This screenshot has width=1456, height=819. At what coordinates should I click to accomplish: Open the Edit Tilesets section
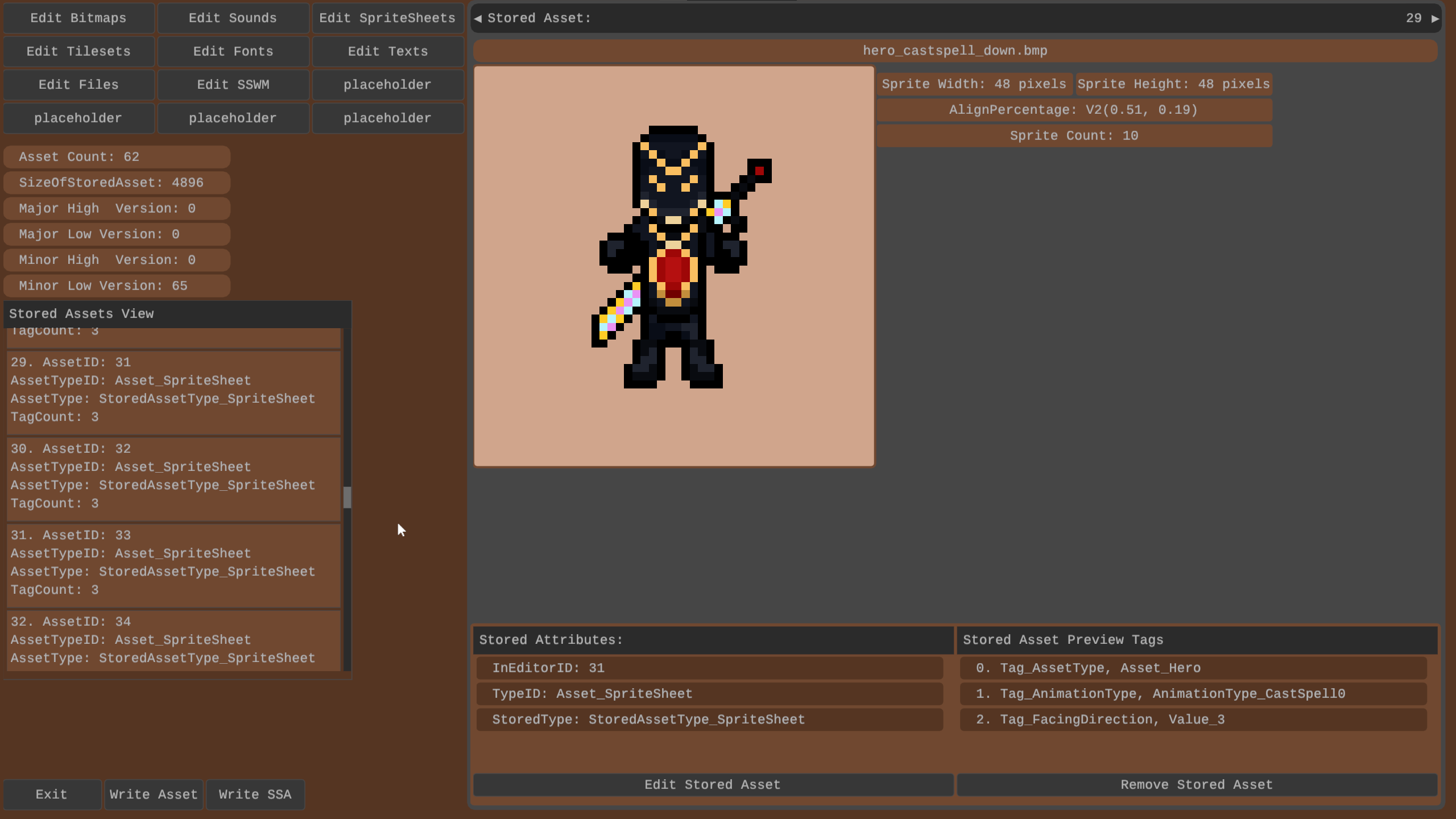[78, 52]
